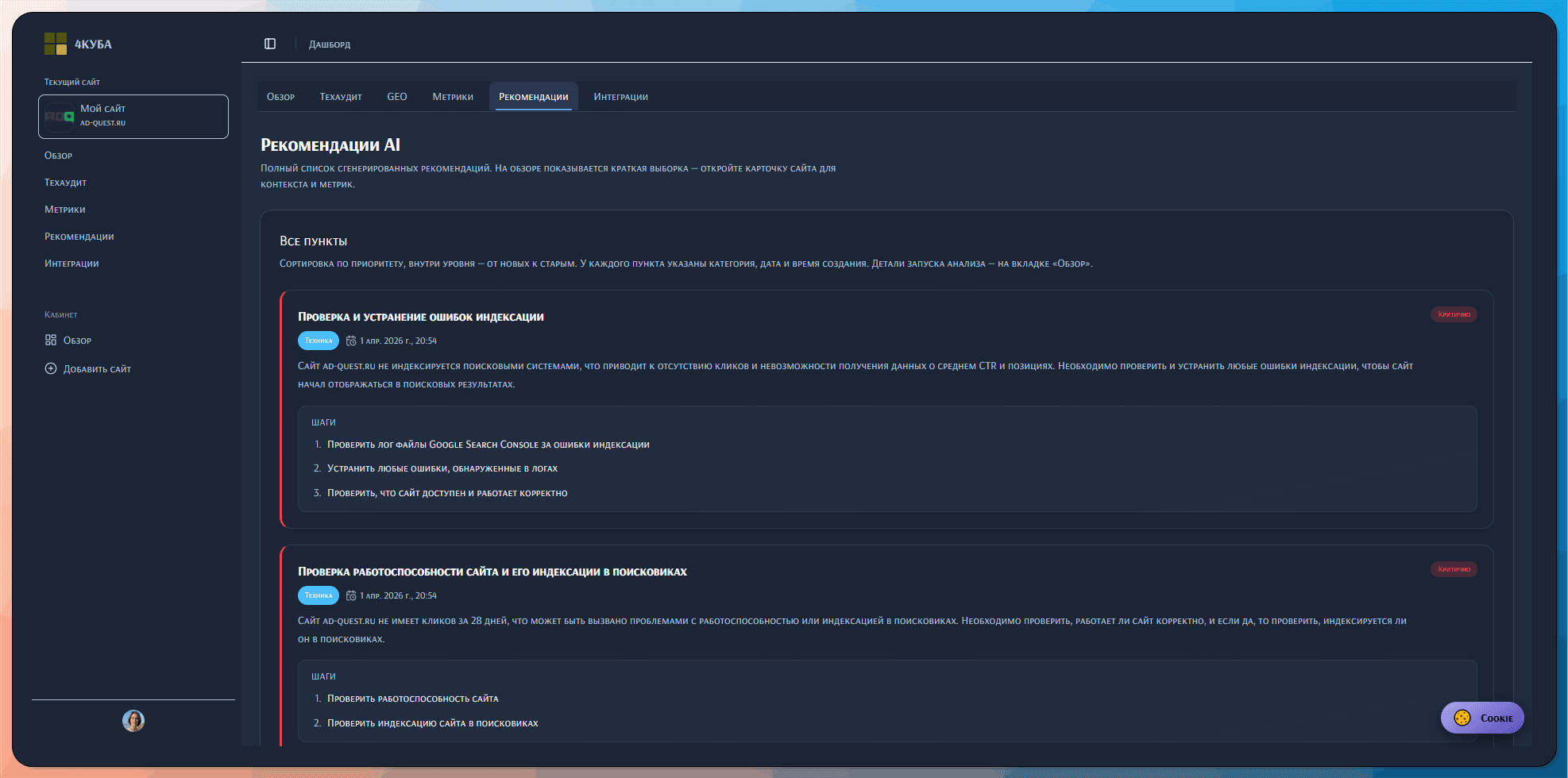Click the Техника tag on first recommendation

coord(319,341)
